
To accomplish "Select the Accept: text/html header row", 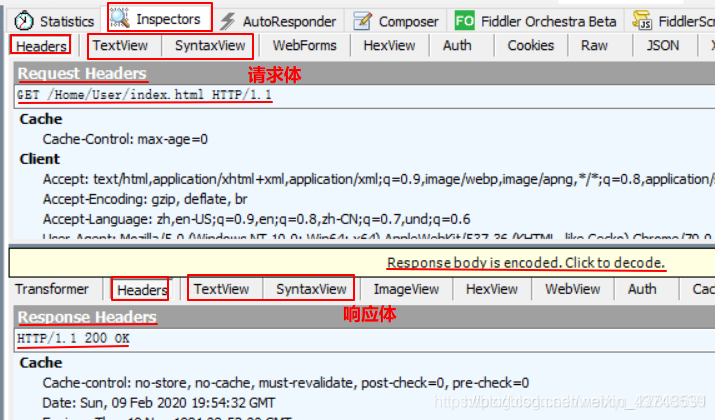I will [x=378, y=179].
